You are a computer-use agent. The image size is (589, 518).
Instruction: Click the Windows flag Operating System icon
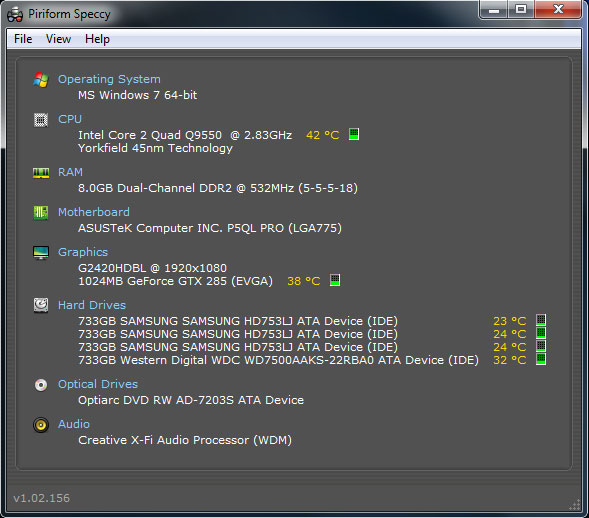[41, 80]
